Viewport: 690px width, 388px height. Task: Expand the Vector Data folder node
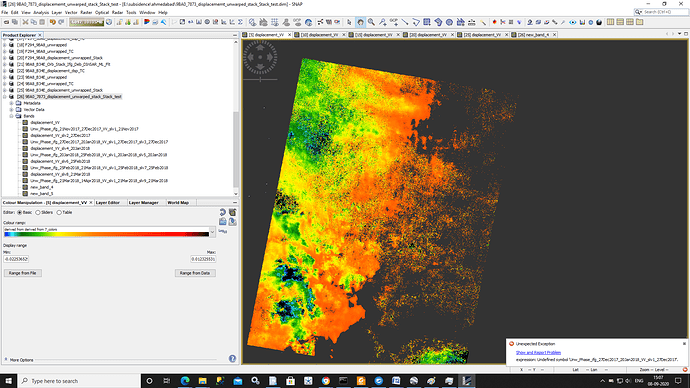coord(11,110)
